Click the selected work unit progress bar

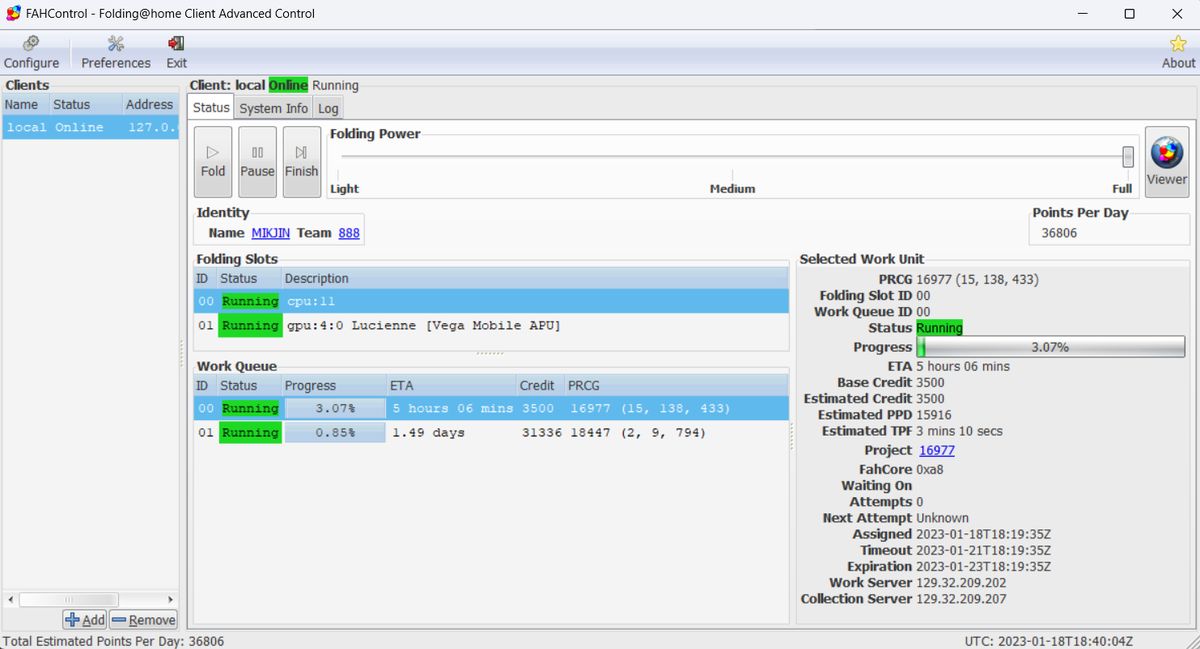[1050, 347]
